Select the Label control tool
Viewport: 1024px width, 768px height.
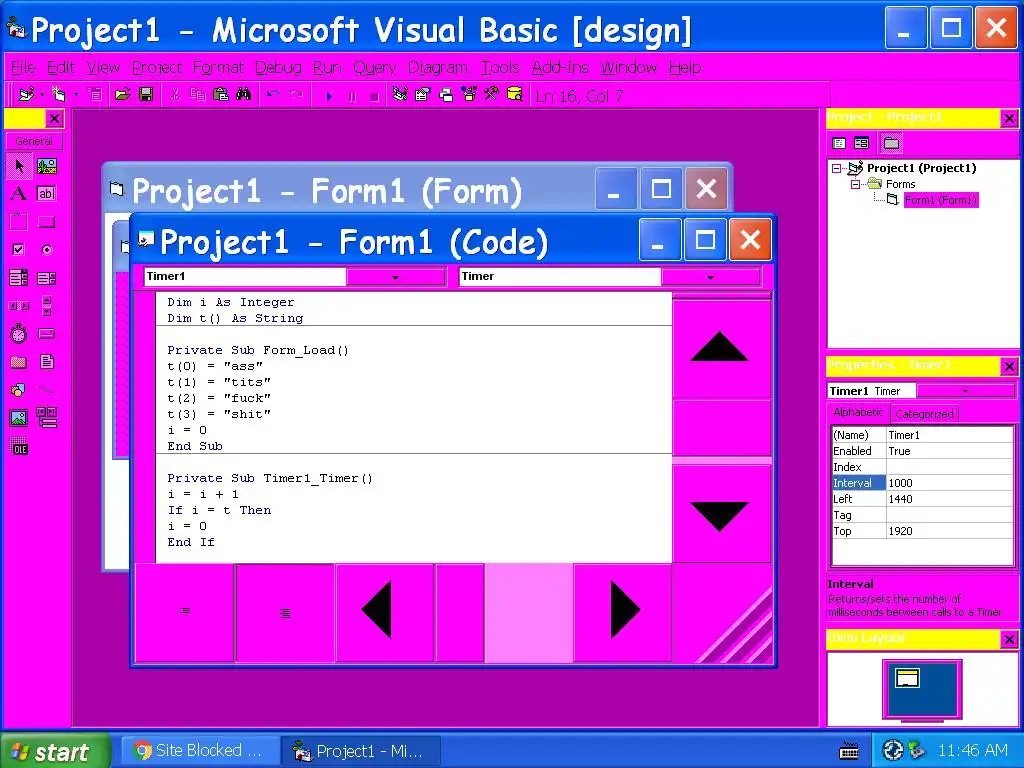click(19, 193)
